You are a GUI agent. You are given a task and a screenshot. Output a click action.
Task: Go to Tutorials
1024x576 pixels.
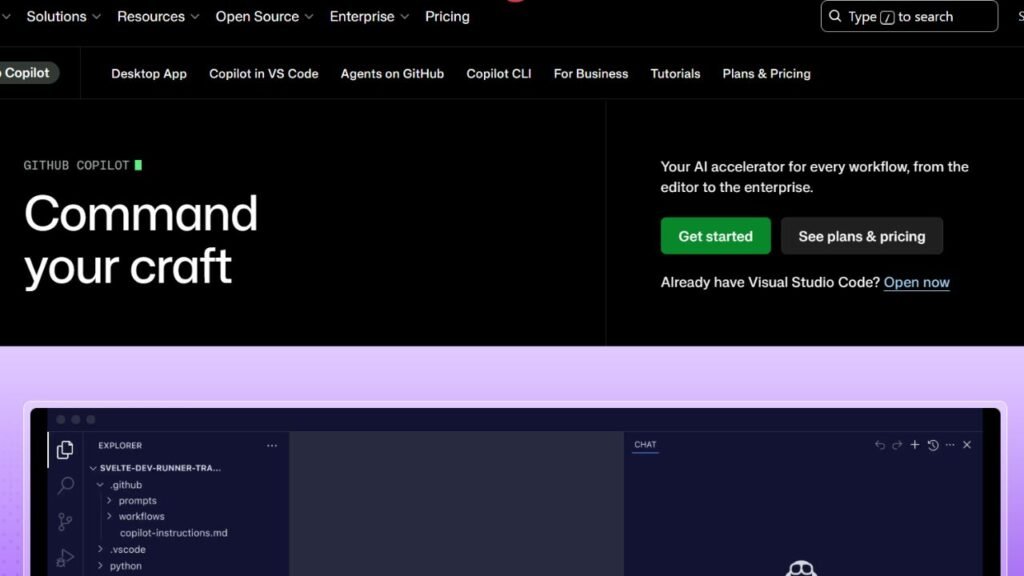(675, 74)
